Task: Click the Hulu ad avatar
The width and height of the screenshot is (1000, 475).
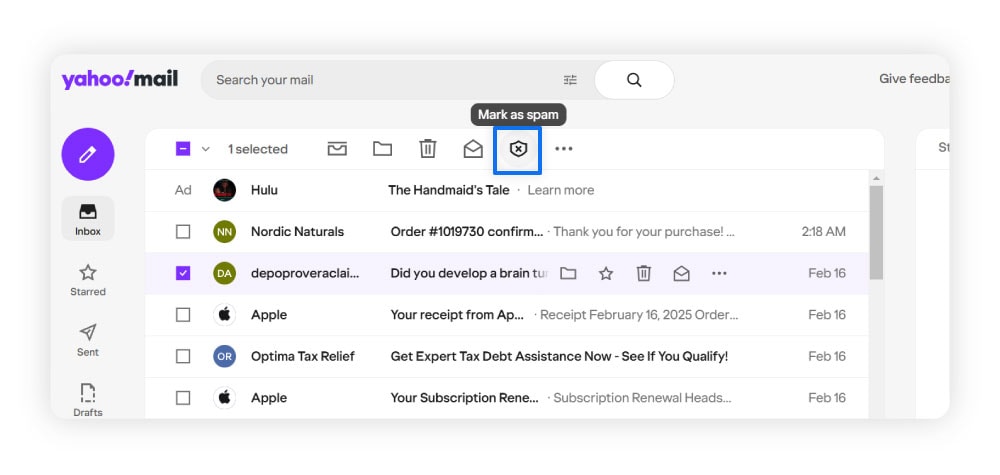Action: [224, 190]
